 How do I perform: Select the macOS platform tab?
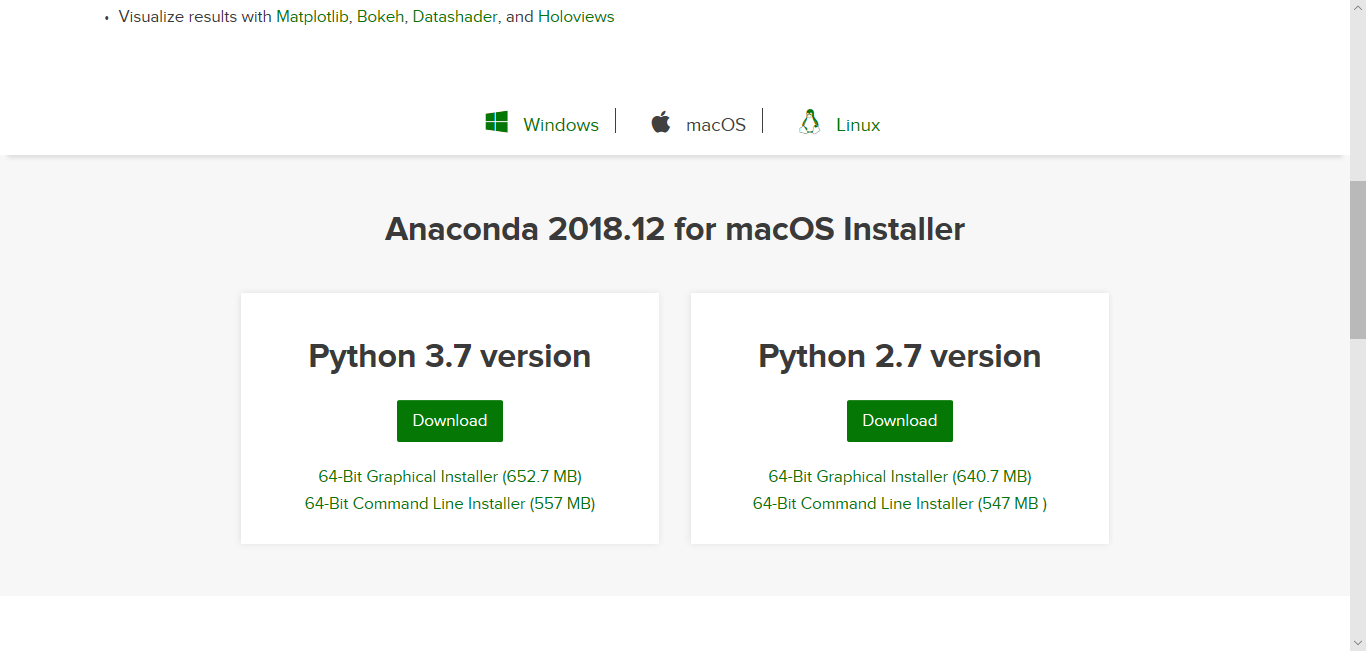point(714,124)
